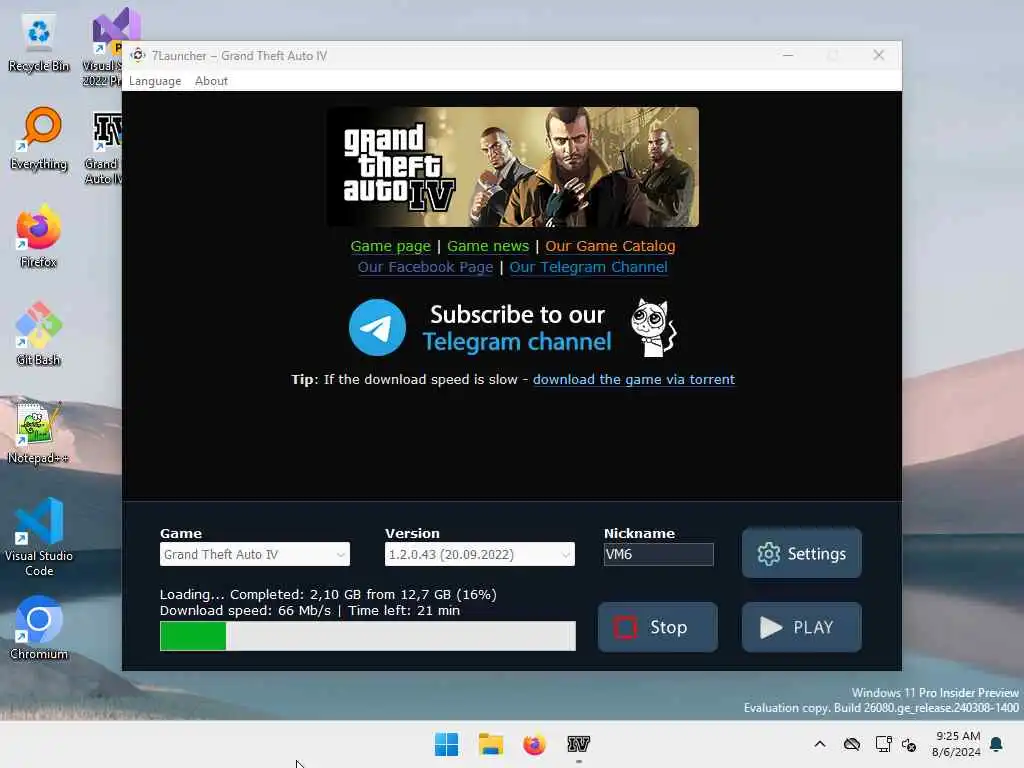The image size is (1024, 768).
Task: Click the cat mascot image
Action: 653,328
